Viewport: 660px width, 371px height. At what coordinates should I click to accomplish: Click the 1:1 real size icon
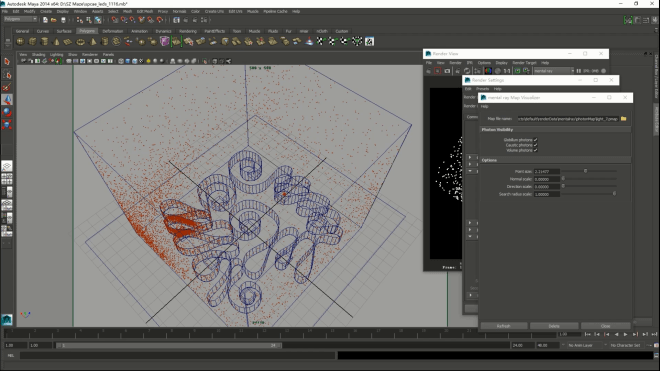coord(507,71)
